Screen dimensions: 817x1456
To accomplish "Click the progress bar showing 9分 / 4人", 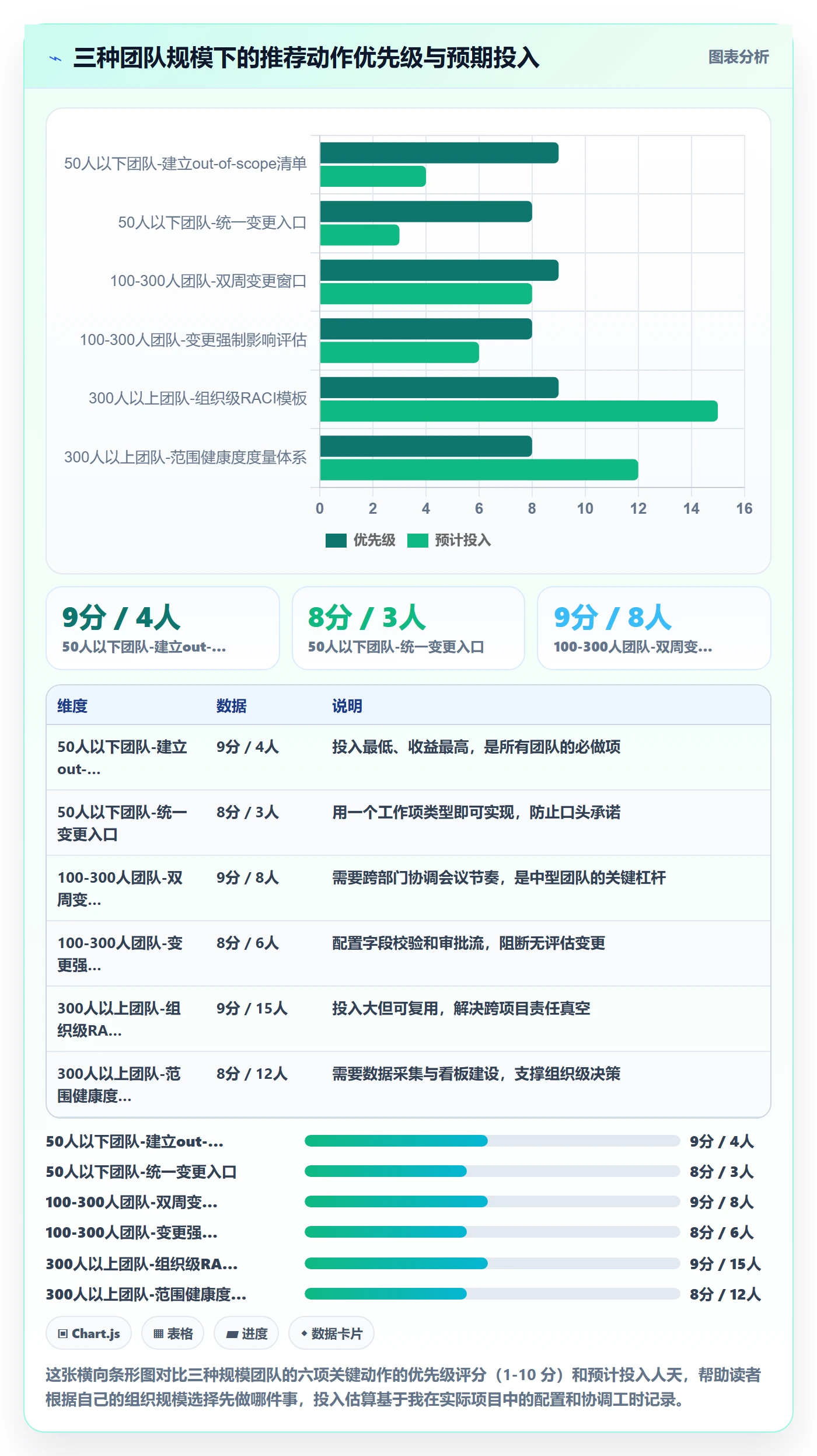I will (493, 1141).
